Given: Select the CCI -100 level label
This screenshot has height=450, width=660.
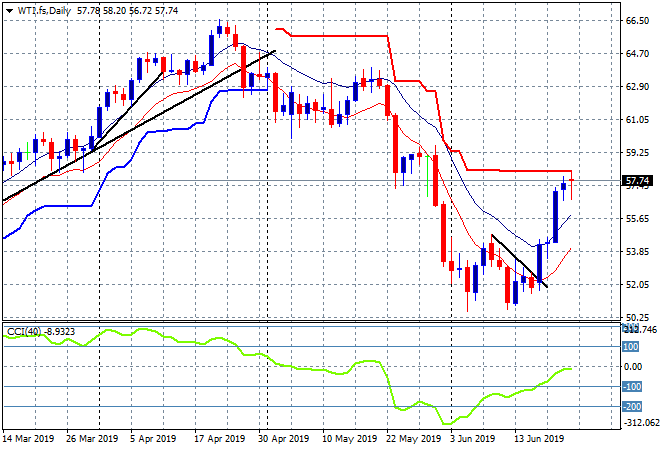Looking at the screenshot, I should coord(632,386).
